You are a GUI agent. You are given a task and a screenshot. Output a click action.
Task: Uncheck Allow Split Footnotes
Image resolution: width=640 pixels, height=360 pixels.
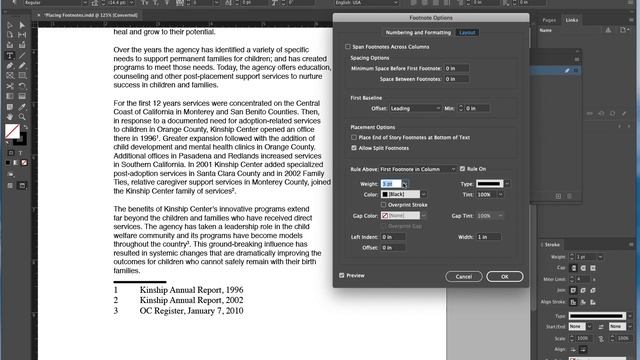[354, 148]
